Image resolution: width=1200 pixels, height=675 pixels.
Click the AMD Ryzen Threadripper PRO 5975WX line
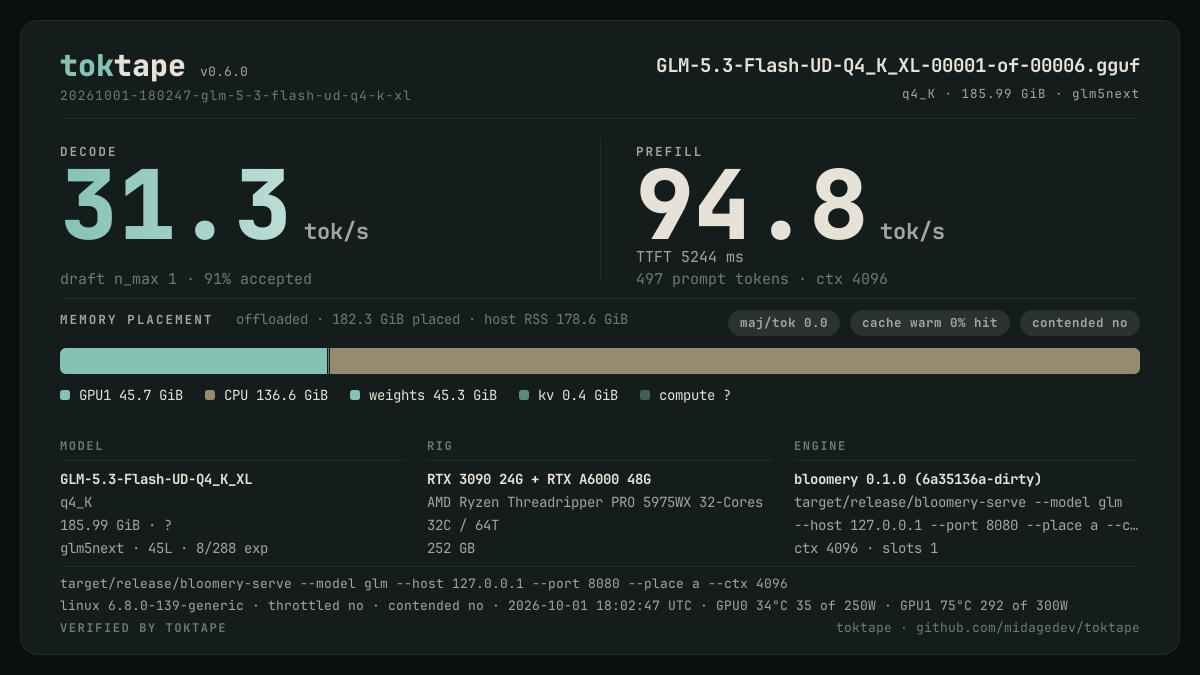pos(595,503)
